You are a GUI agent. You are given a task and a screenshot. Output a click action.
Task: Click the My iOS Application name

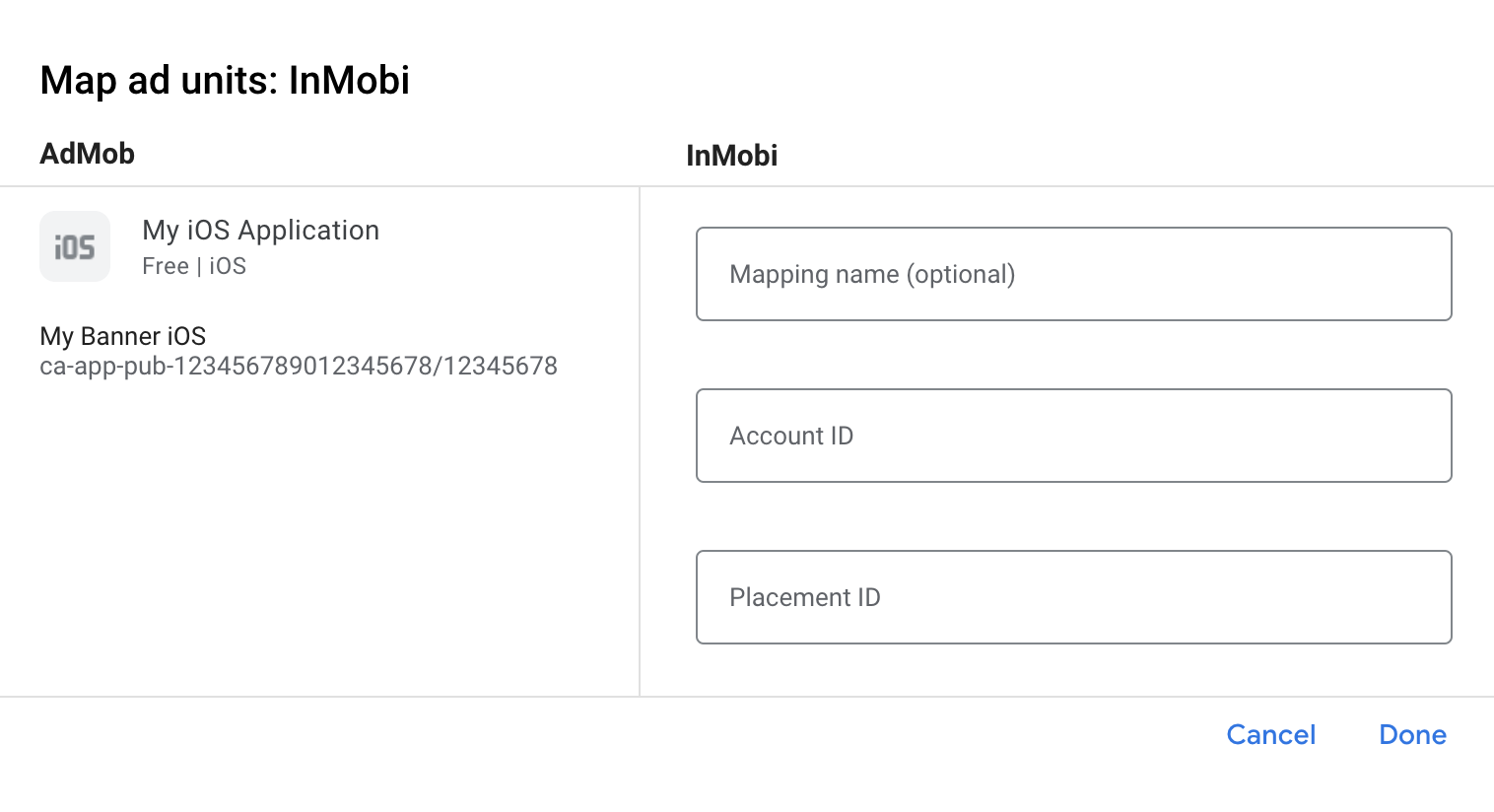[261, 231]
